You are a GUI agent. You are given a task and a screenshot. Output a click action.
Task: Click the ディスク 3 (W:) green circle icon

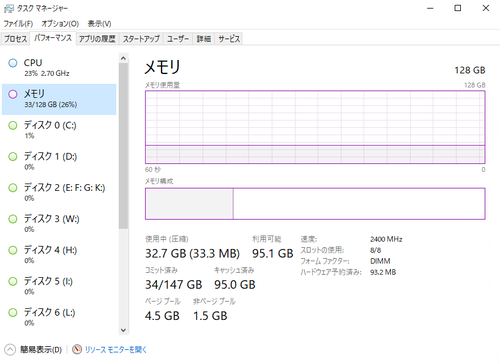(13, 219)
